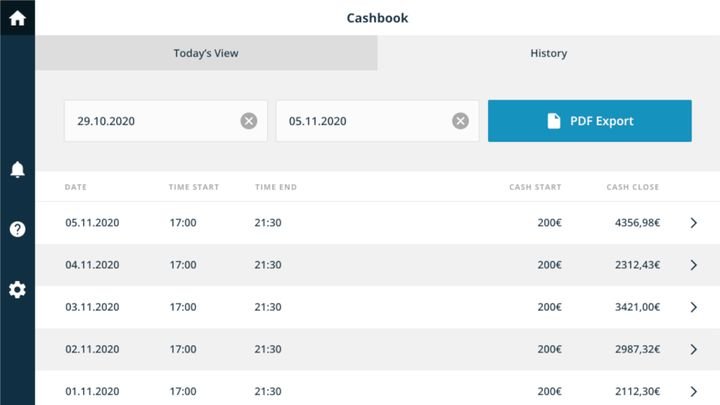Expand the 04.11.2020 entry chevron
The width and height of the screenshot is (720, 405).
[694, 265]
